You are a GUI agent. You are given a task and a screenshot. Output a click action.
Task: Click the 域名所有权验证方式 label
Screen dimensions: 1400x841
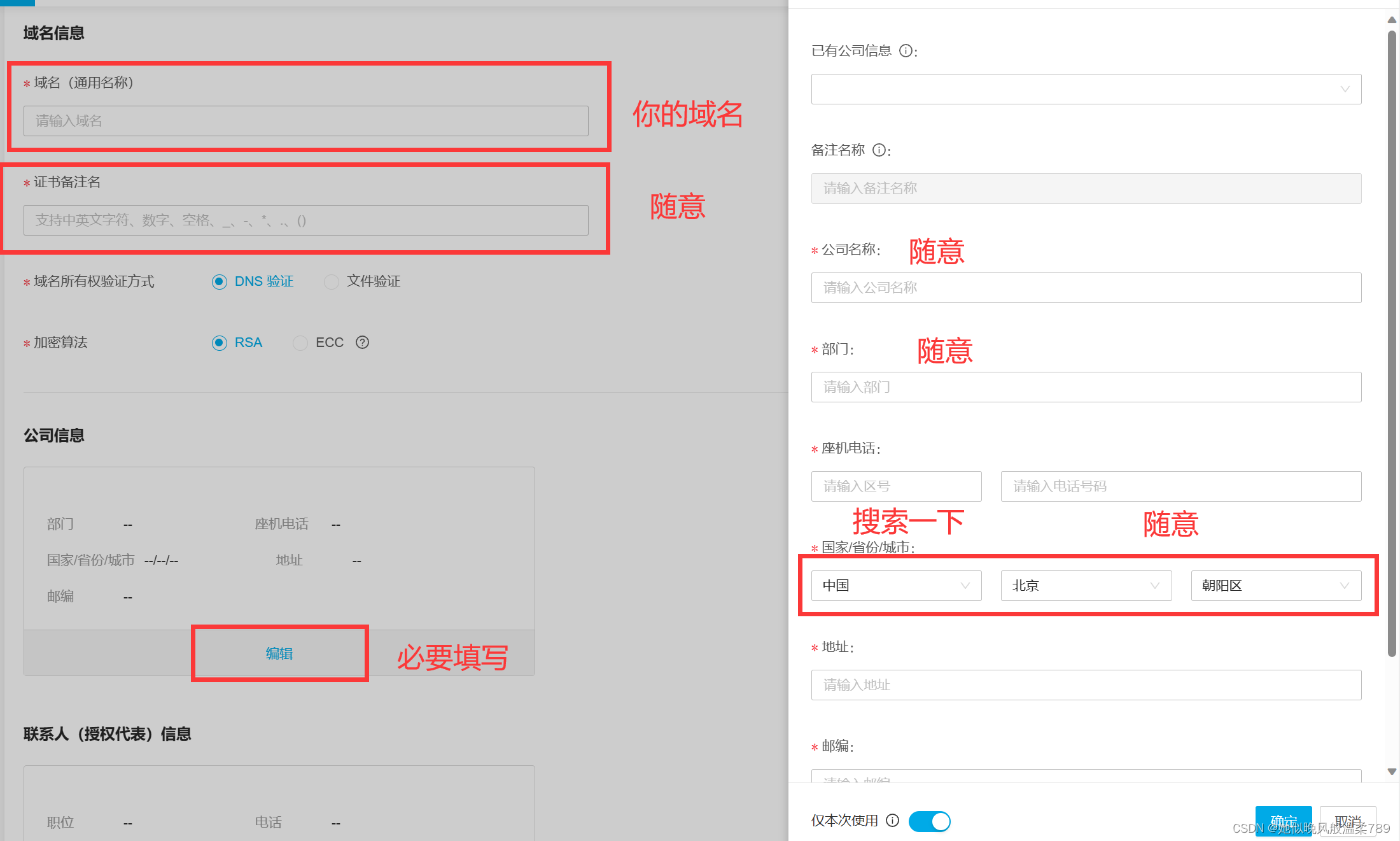click(x=94, y=281)
